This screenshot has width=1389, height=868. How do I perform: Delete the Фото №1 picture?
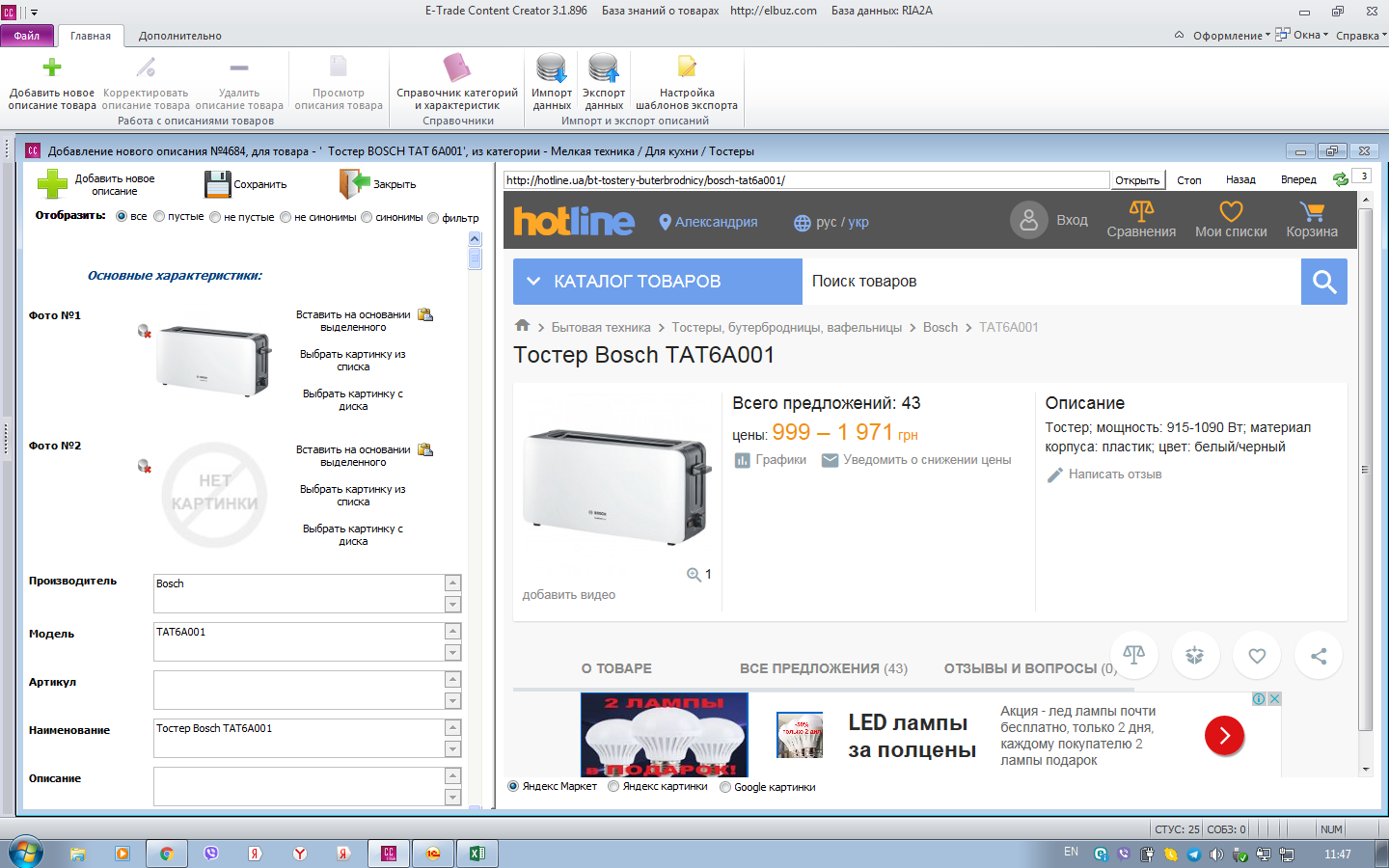pyautogui.click(x=144, y=331)
